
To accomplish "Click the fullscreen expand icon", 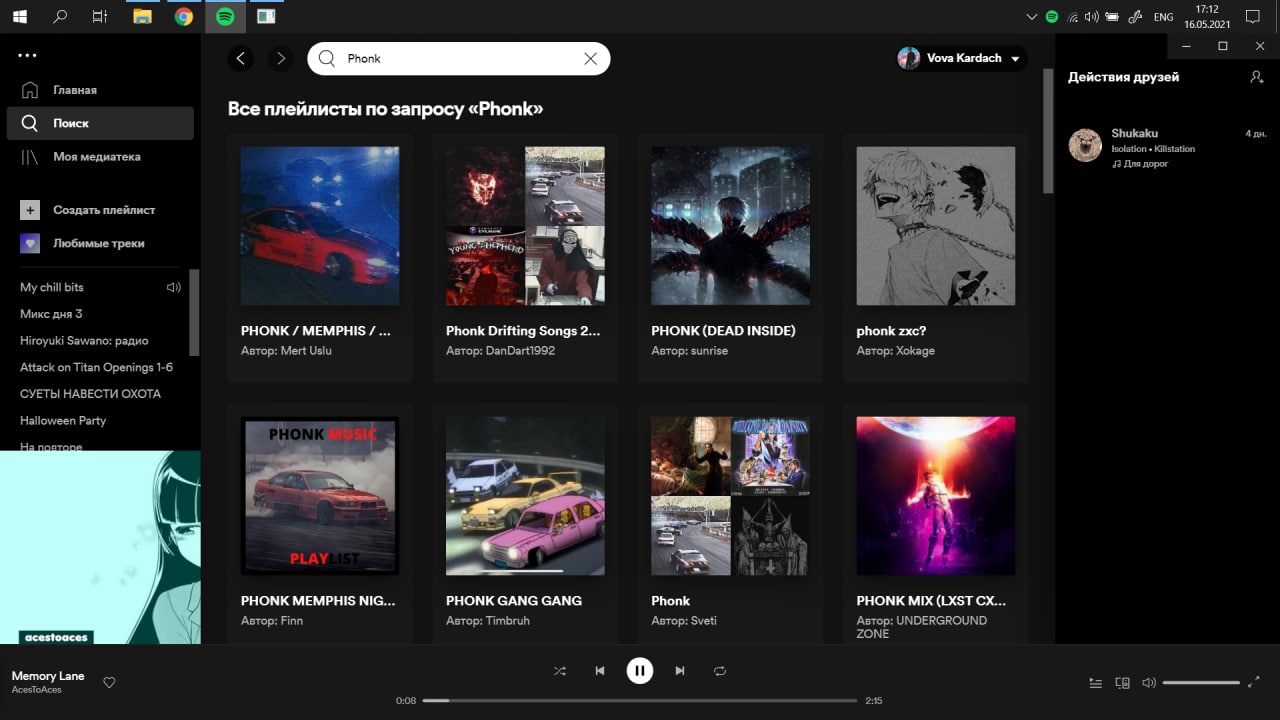I will pyautogui.click(x=1254, y=682).
